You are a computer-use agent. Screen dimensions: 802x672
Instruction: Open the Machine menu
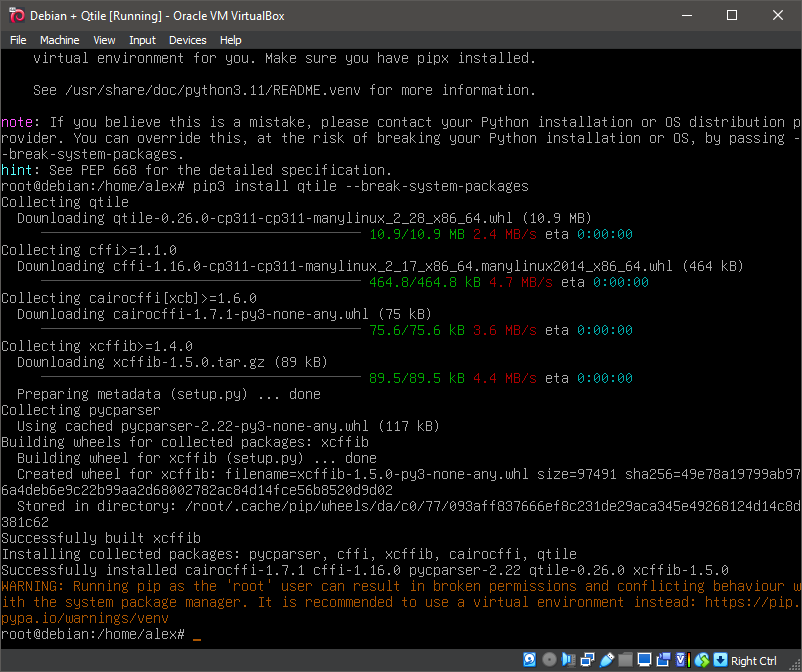59,40
